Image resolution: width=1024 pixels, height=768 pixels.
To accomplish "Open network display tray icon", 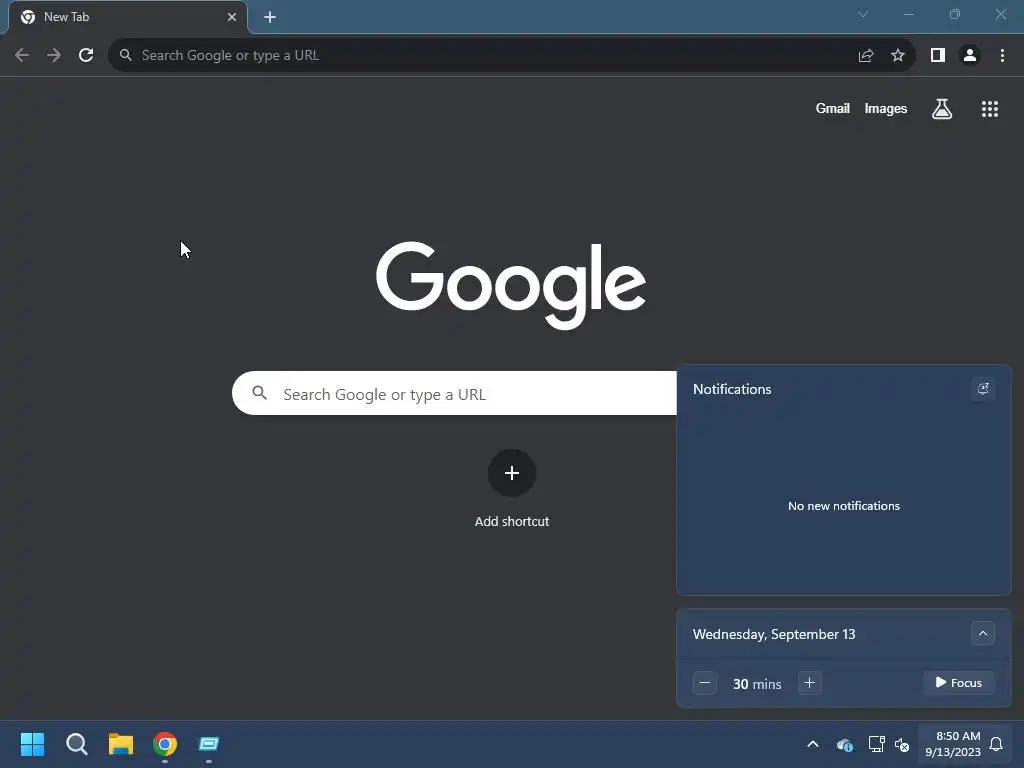I will point(876,744).
